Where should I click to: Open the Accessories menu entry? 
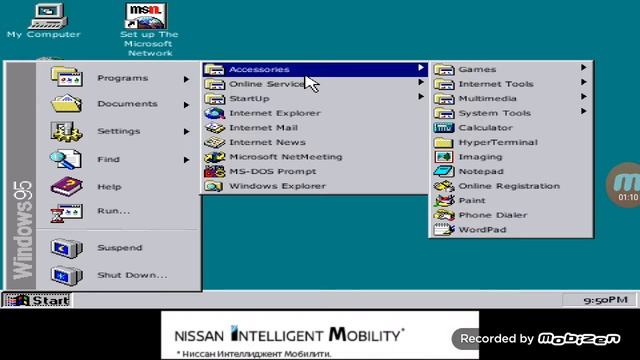315,69
